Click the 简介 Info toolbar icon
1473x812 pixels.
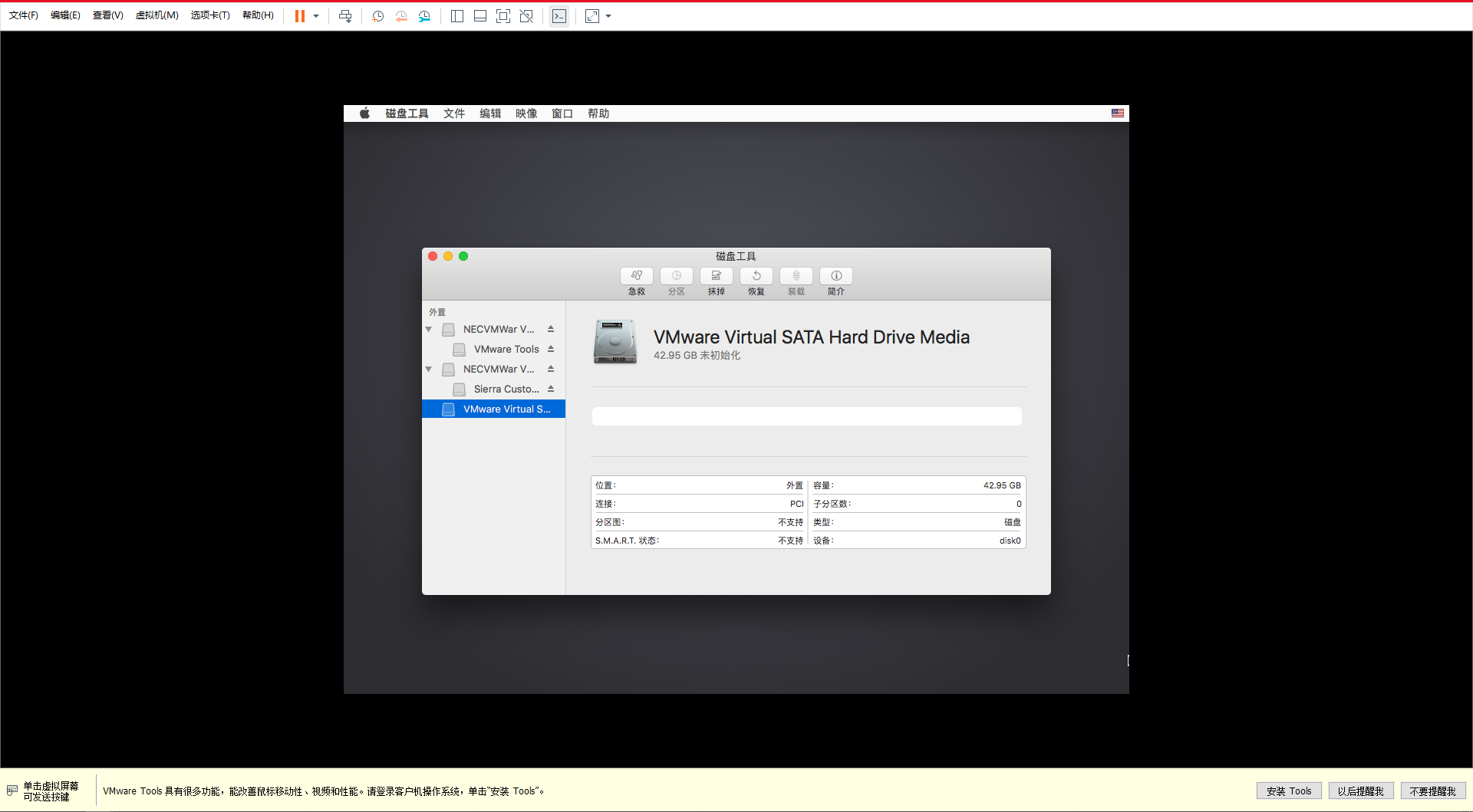coord(836,276)
